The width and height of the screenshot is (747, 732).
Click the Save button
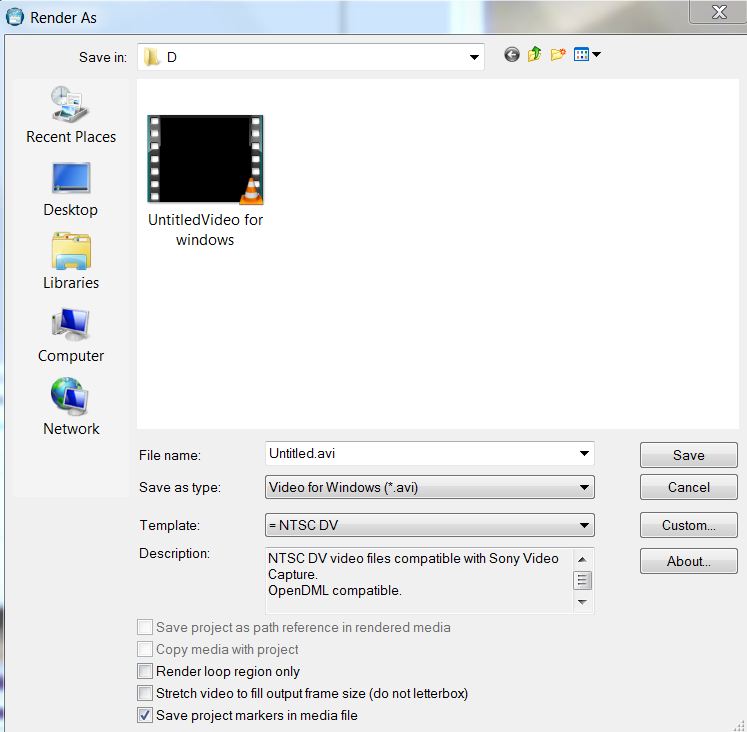688,455
